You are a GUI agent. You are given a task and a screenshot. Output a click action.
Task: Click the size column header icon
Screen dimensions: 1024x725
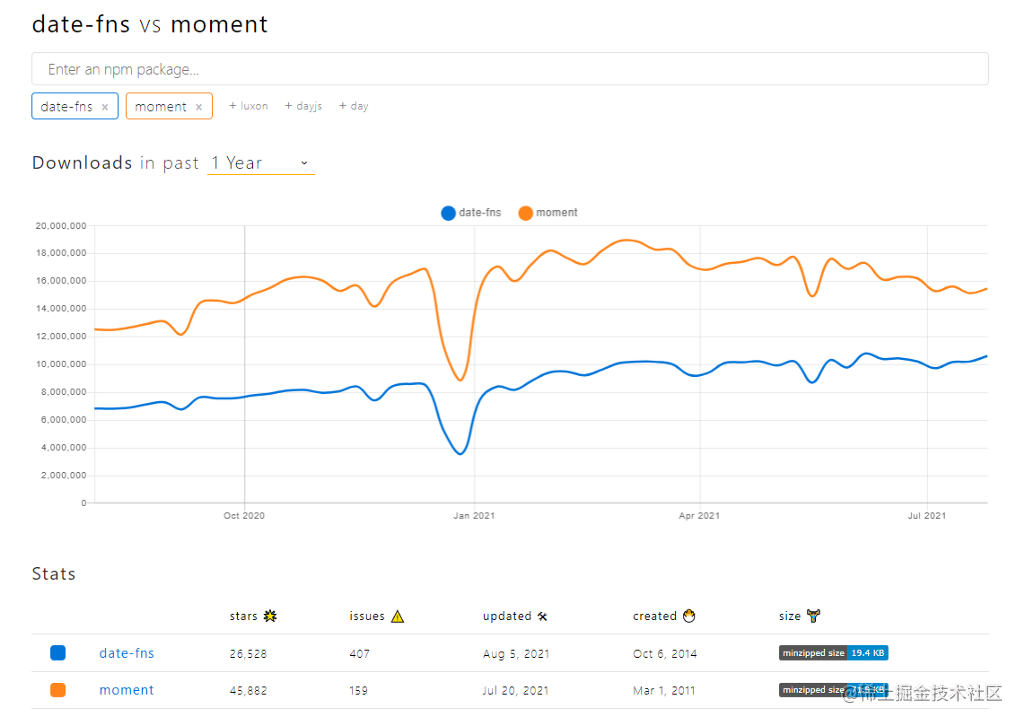coord(811,615)
